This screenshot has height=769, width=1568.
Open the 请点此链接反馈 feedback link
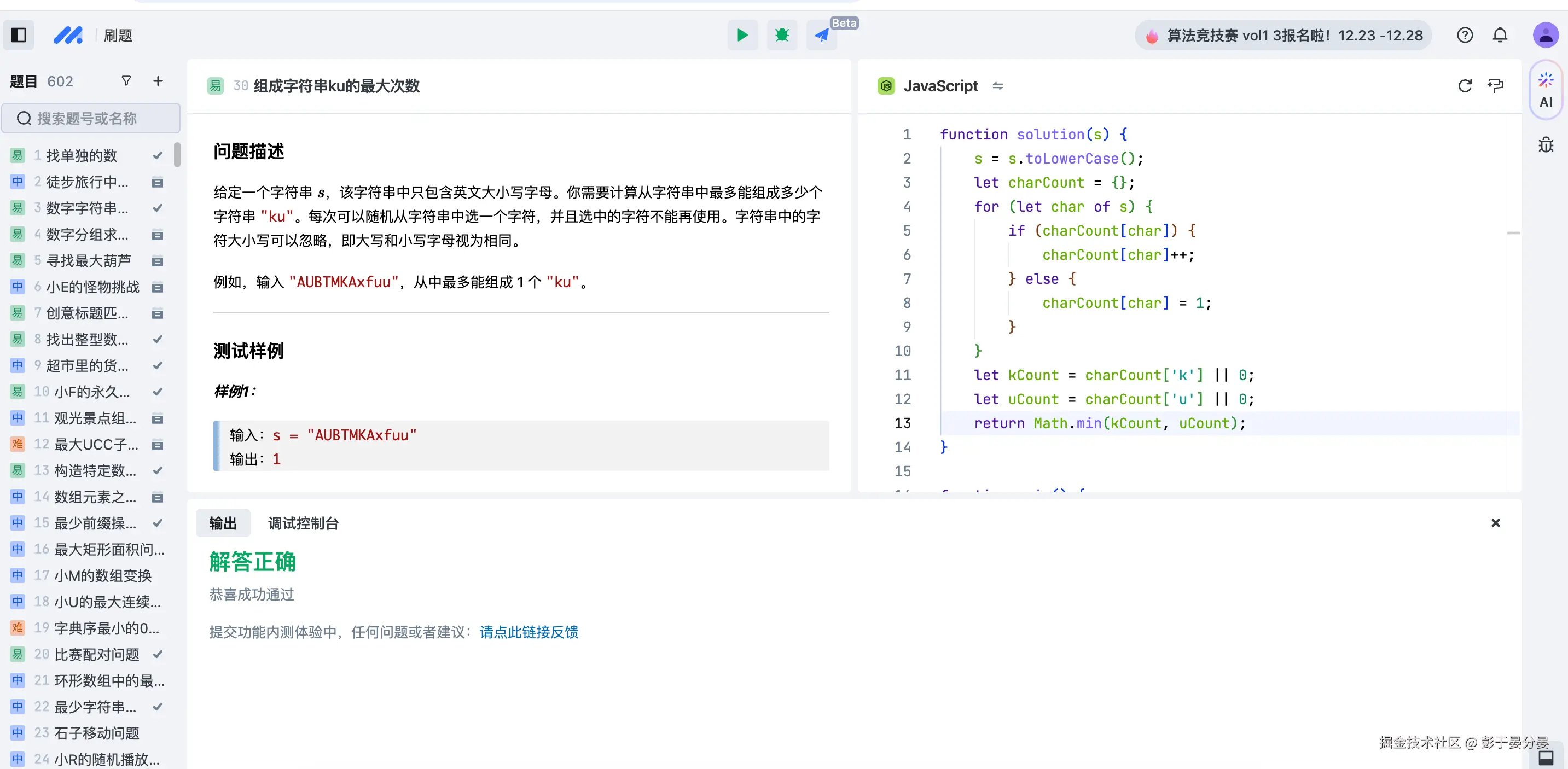[x=528, y=633]
